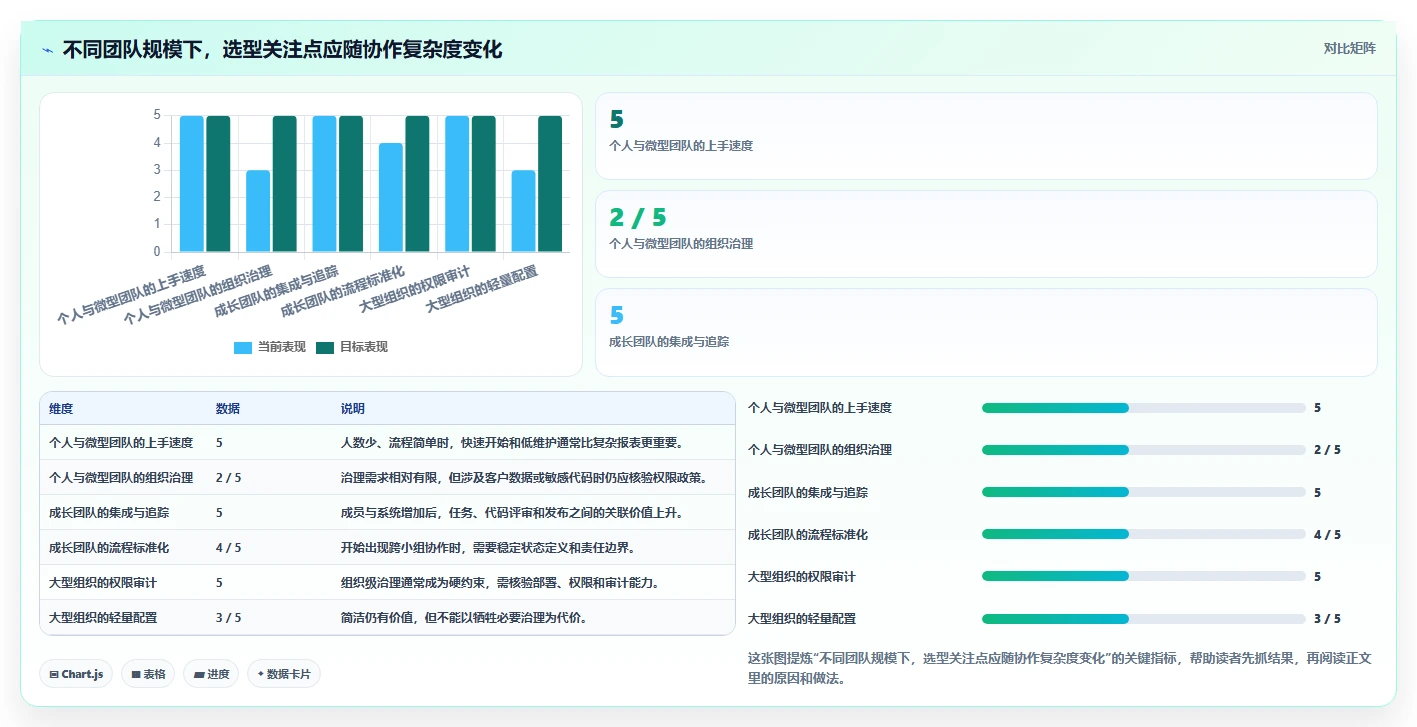Toggle the 目标表现 legend item
Image resolution: width=1417 pixels, height=727 pixels.
pyautogui.click(x=352, y=347)
